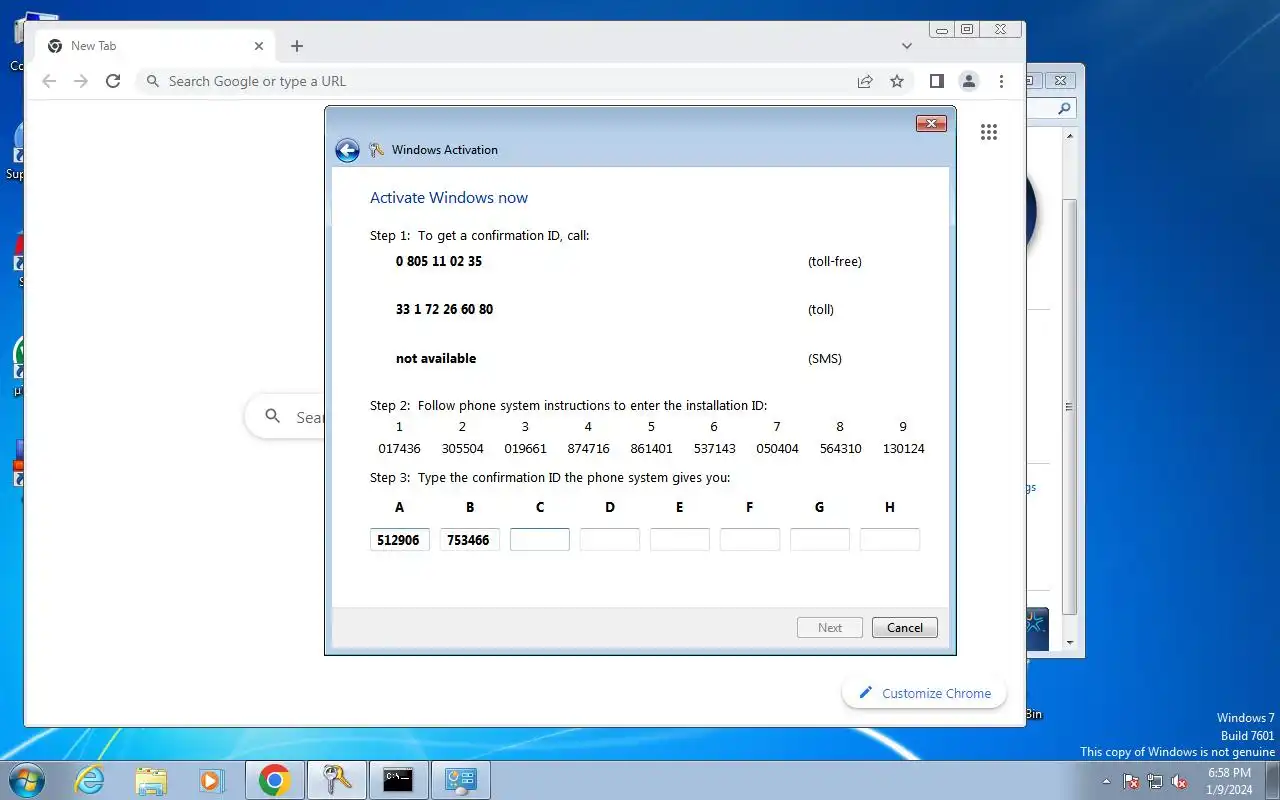Open Windows Explorer folder on taskbar
1280x800 pixels.
tap(151, 780)
